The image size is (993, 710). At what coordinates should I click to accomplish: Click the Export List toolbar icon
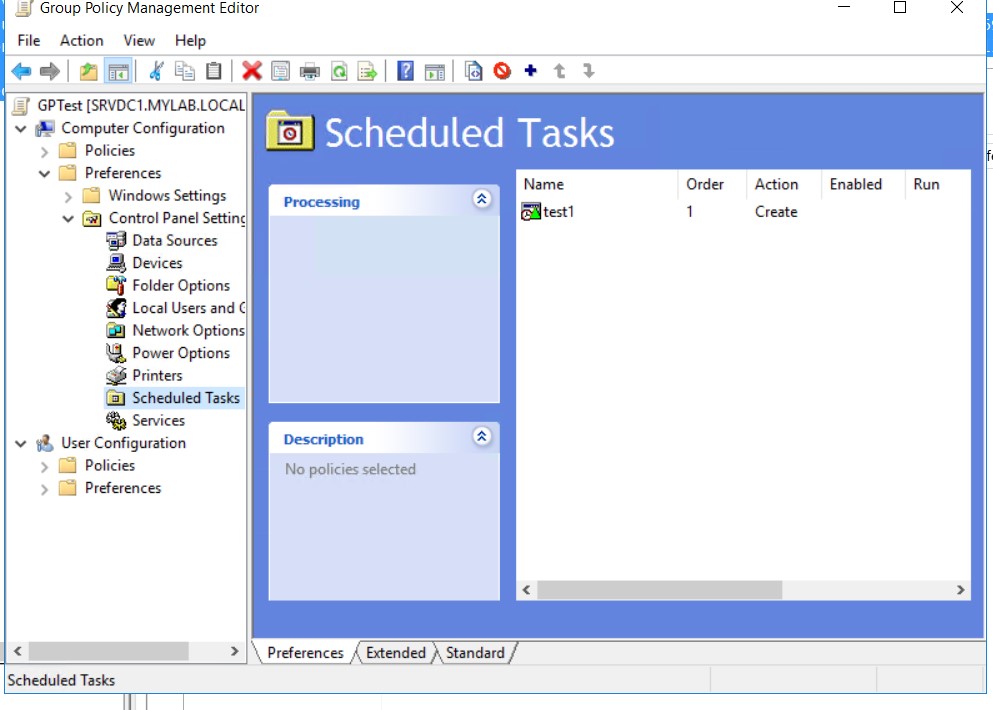click(x=367, y=71)
